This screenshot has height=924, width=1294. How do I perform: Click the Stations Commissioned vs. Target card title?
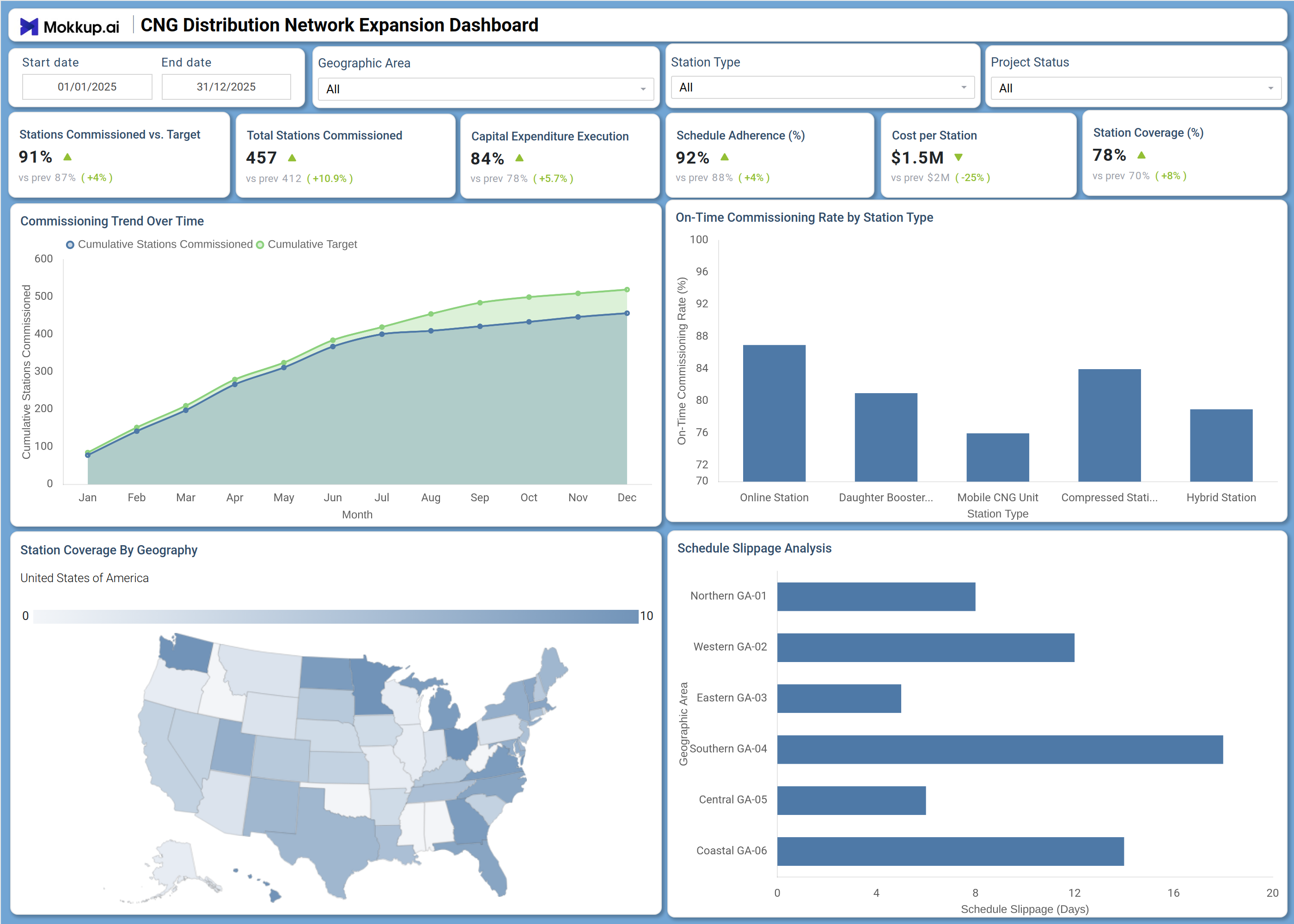click(110, 135)
